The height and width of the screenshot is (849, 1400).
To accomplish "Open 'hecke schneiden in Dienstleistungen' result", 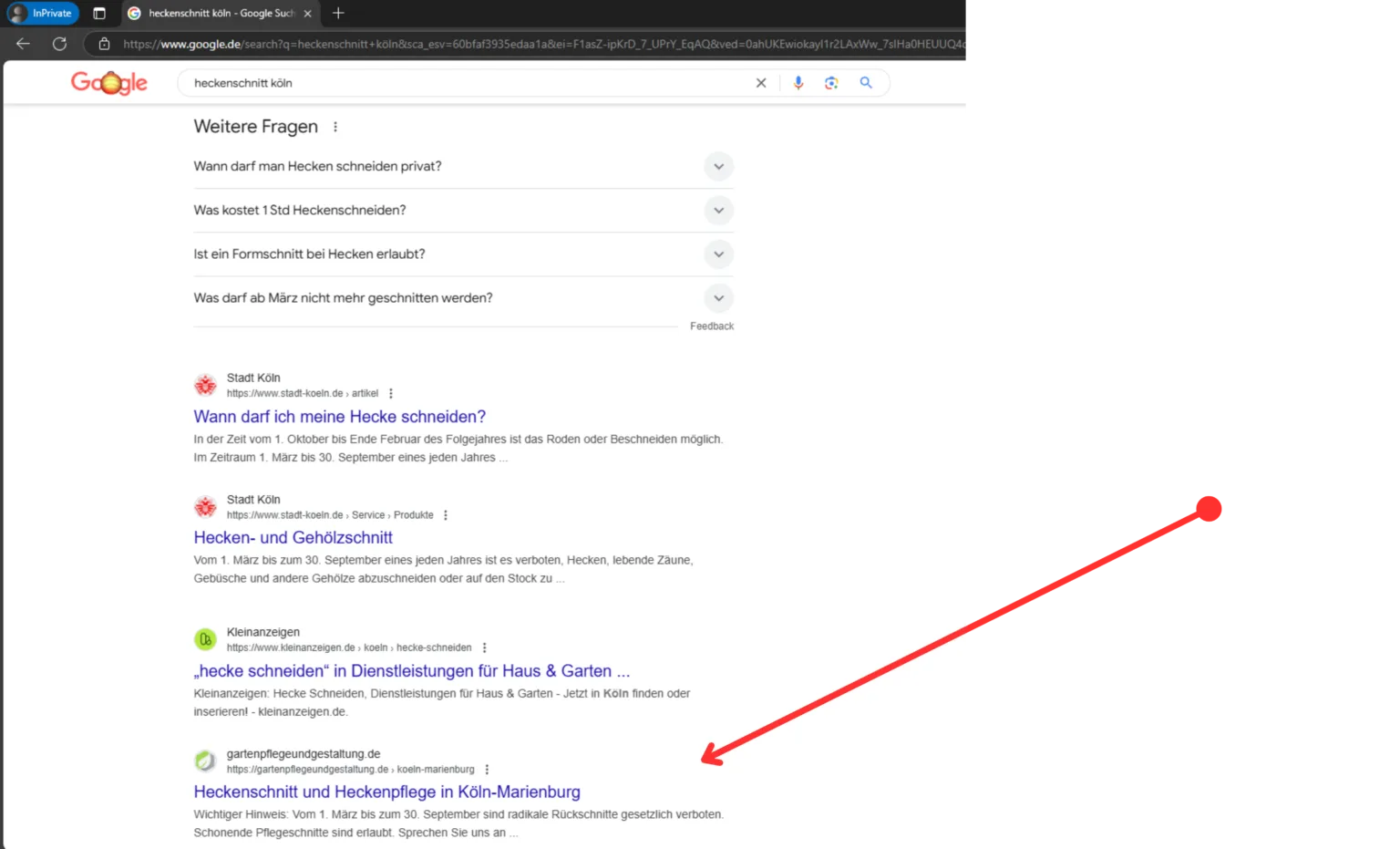I will pos(411,671).
